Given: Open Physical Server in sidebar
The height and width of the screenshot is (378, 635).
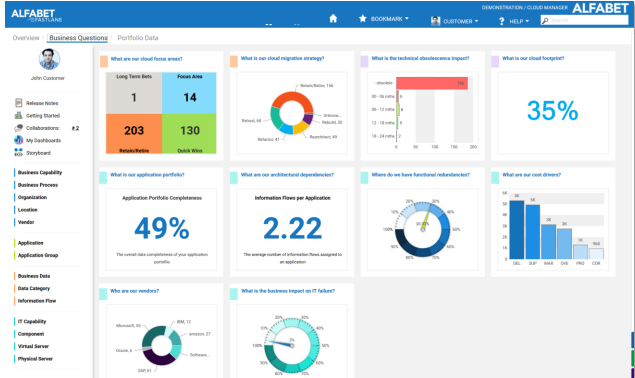Looking at the screenshot, I should pos(35,359).
